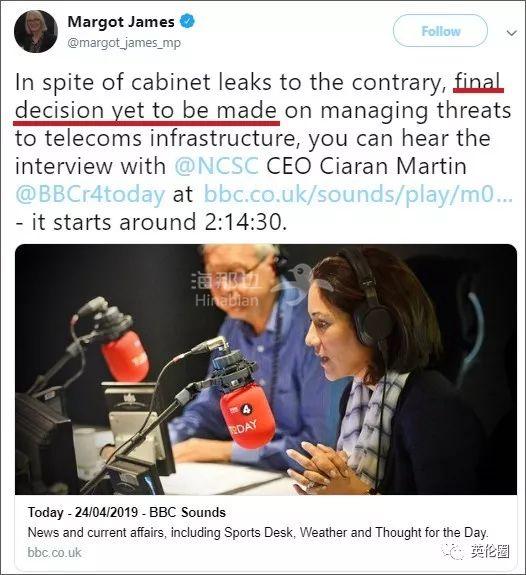Open the @BBCr4today mention
526x575 pixels.
click(90, 194)
